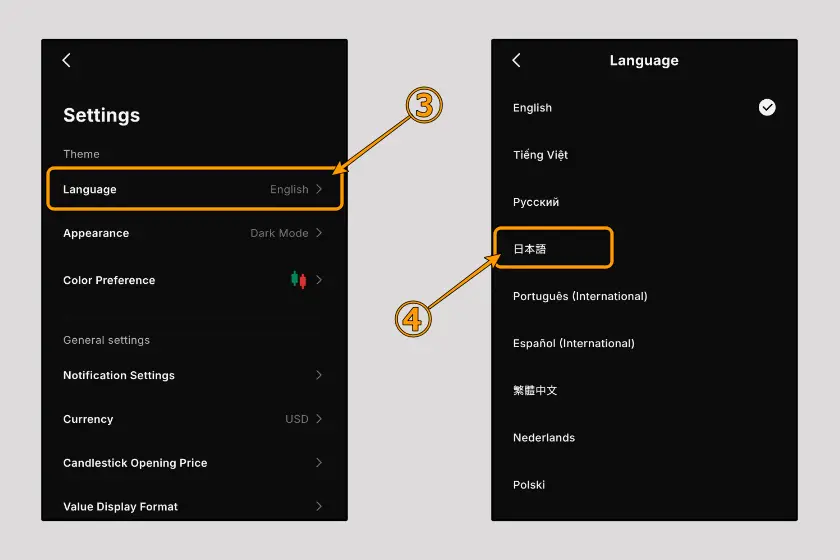Click the Settings page heading
Screen dimensions: 840x560
pyautogui.click(x=102, y=115)
